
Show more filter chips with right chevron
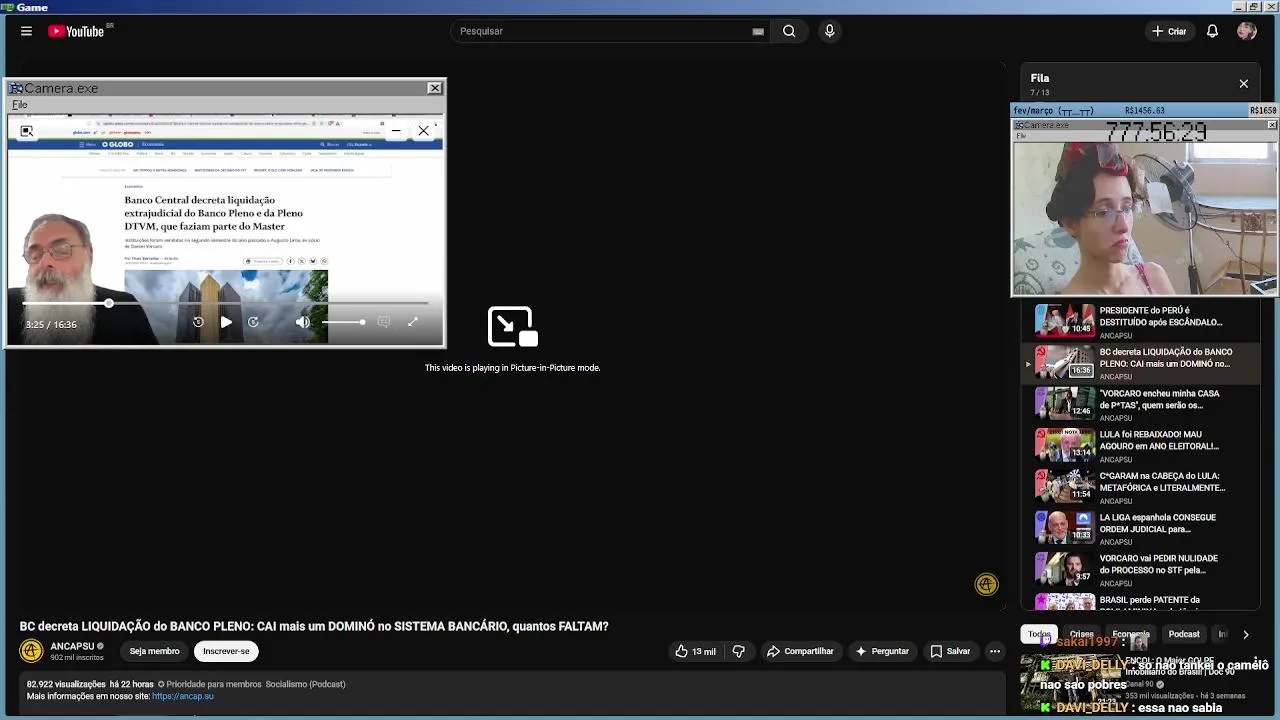tap(1245, 634)
